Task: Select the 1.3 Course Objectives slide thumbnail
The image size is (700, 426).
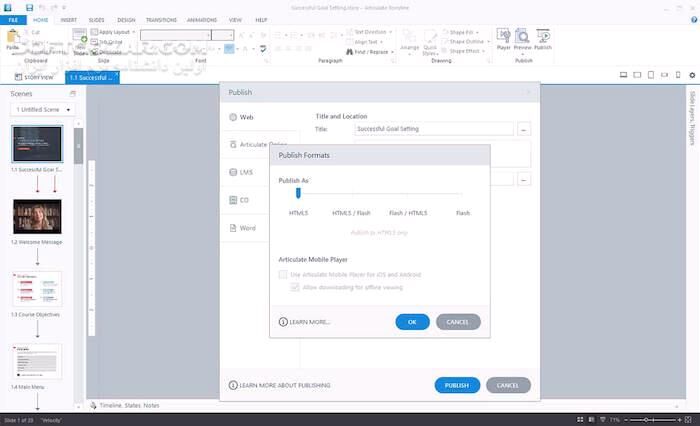Action: click(x=37, y=289)
